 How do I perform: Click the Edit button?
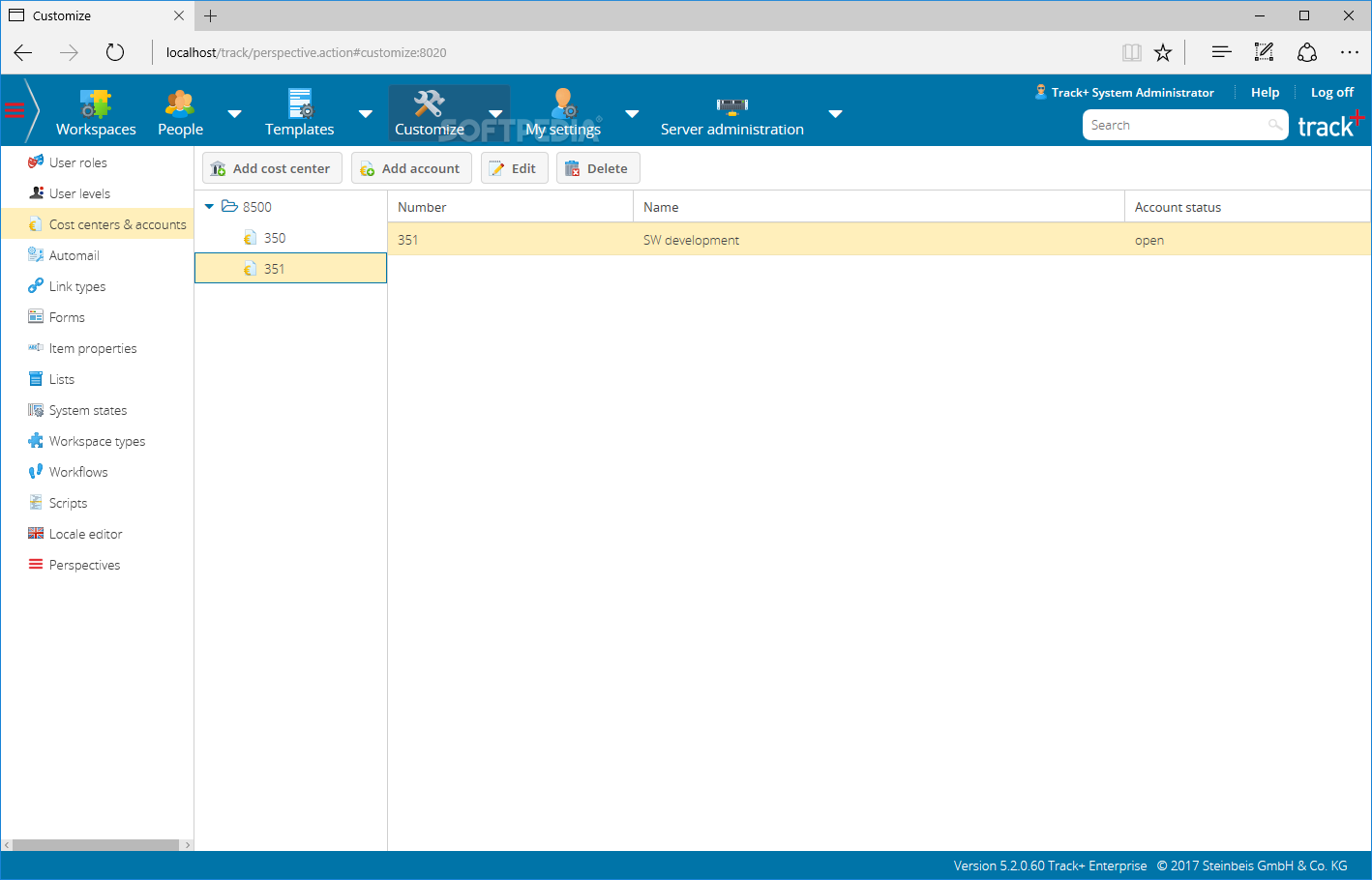tap(515, 168)
